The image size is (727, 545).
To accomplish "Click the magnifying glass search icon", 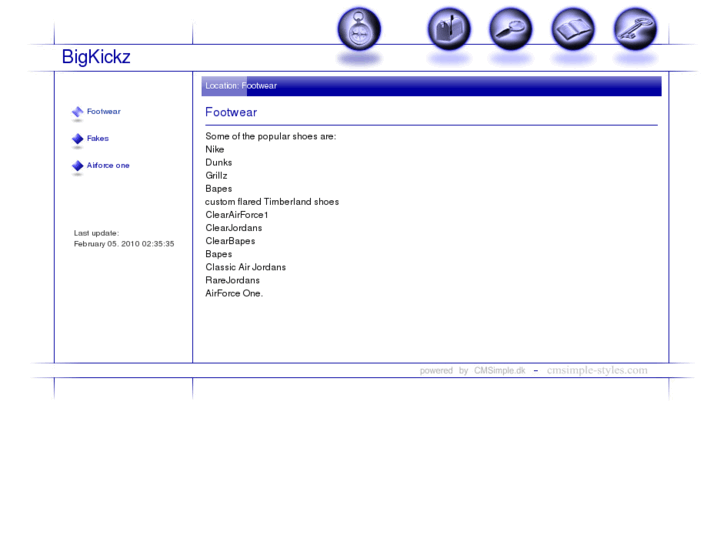I will tap(511, 29).
